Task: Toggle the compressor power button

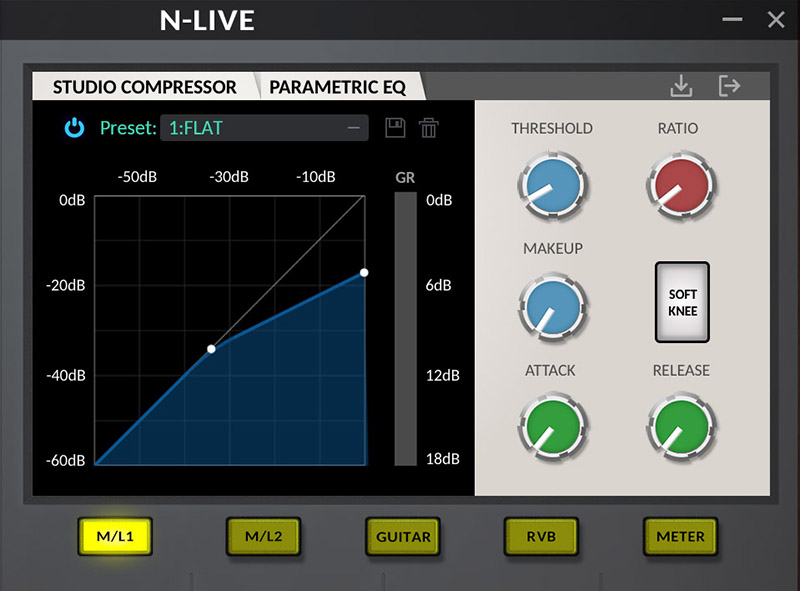Action: tap(75, 128)
